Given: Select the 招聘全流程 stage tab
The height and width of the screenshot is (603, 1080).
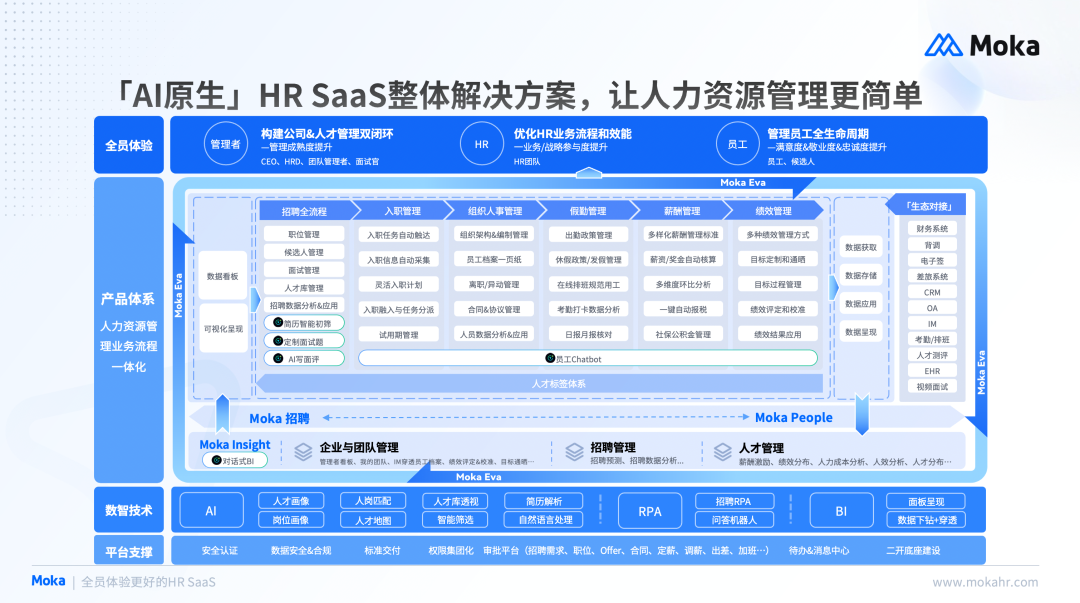Looking at the screenshot, I should click(307, 211).
